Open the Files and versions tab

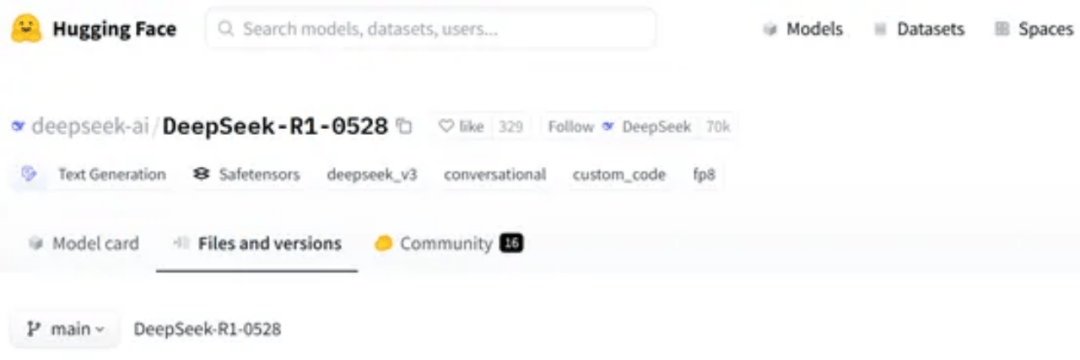[257, 244]
